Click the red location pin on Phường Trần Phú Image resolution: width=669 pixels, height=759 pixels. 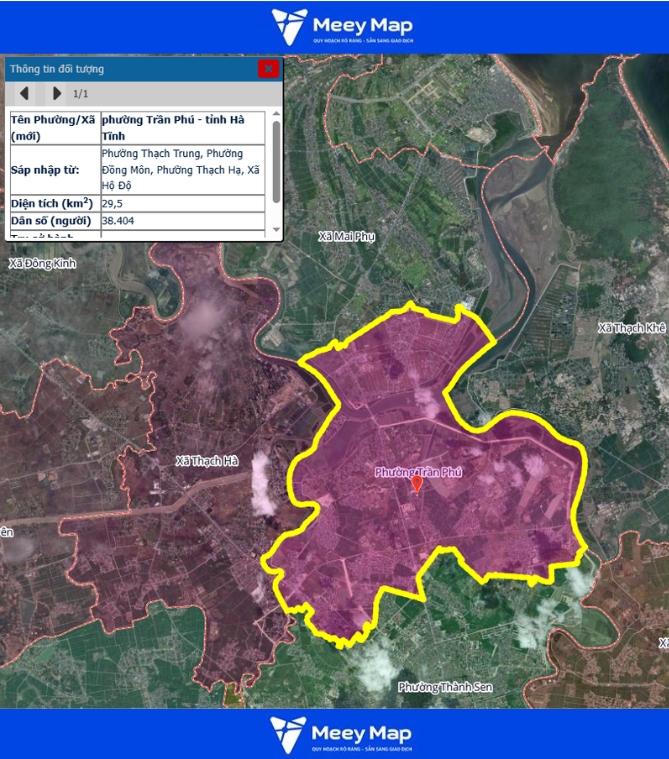pos(417,485)
